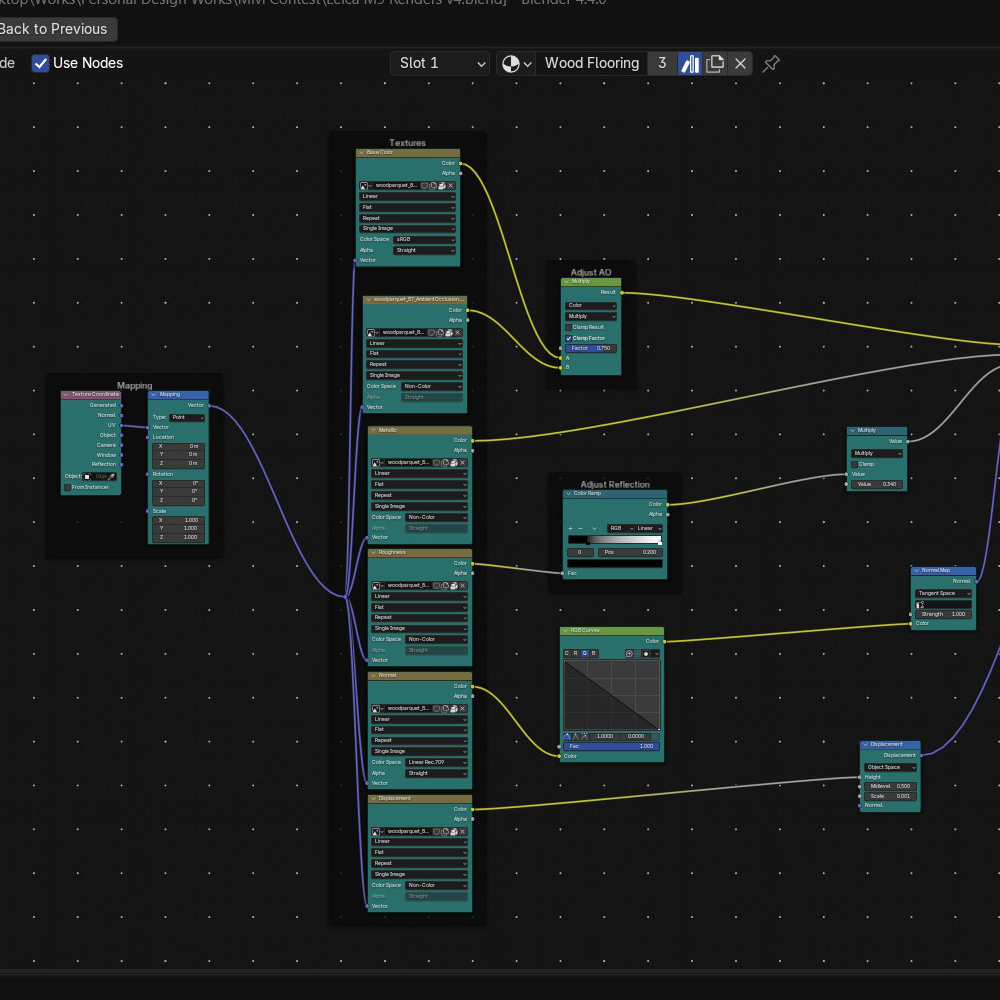Image resolution: width=1000 pixels, height=1000 pixels.
Task: Toggle fake user for Wood Flooring material
Action: tap(690, 63)
